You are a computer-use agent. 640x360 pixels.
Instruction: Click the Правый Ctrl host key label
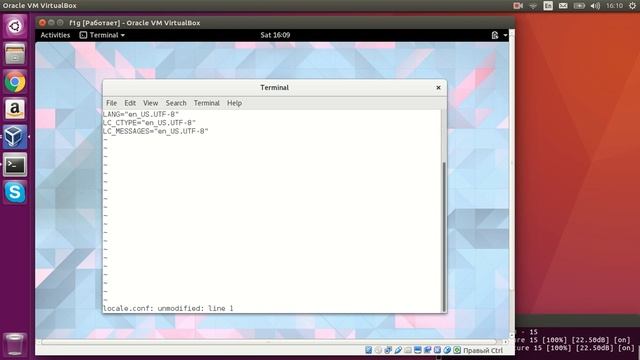point(483,350)
